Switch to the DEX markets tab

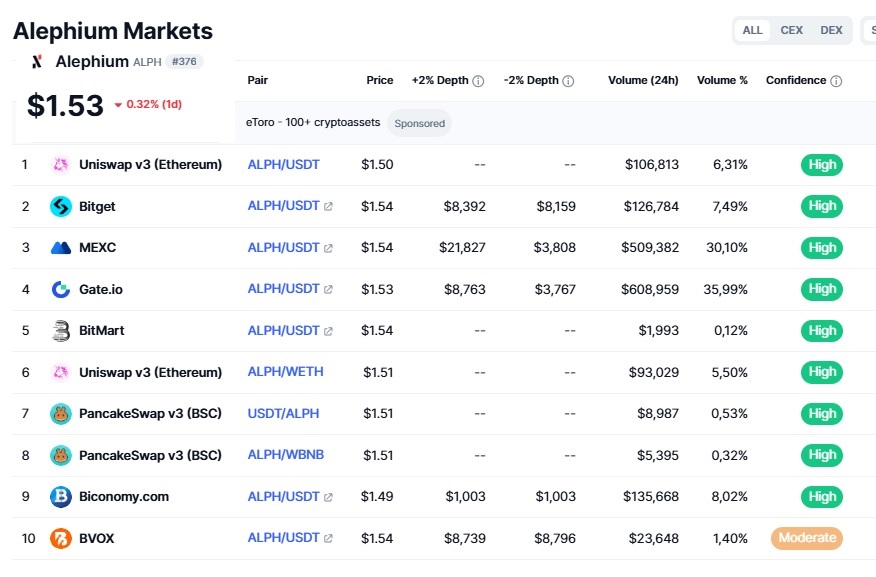coord(831,30)
